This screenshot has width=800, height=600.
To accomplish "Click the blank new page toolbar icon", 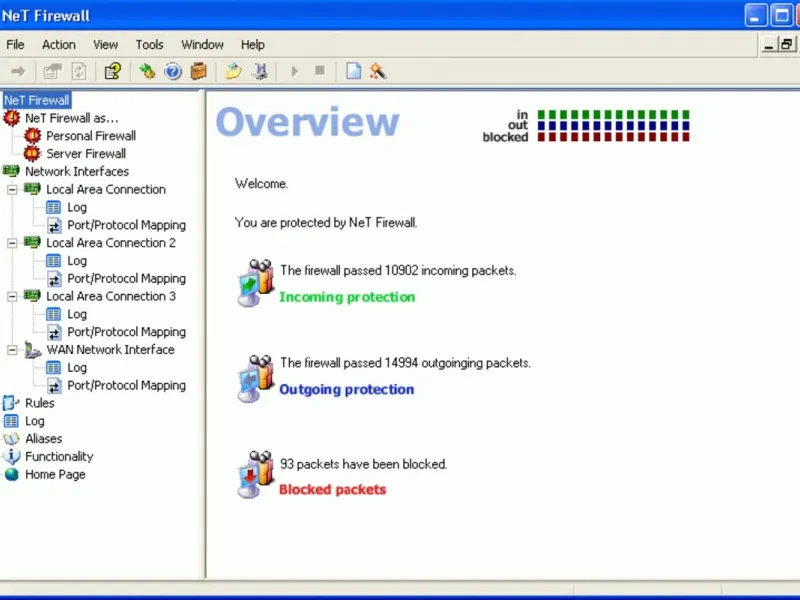I will [354, 71].
